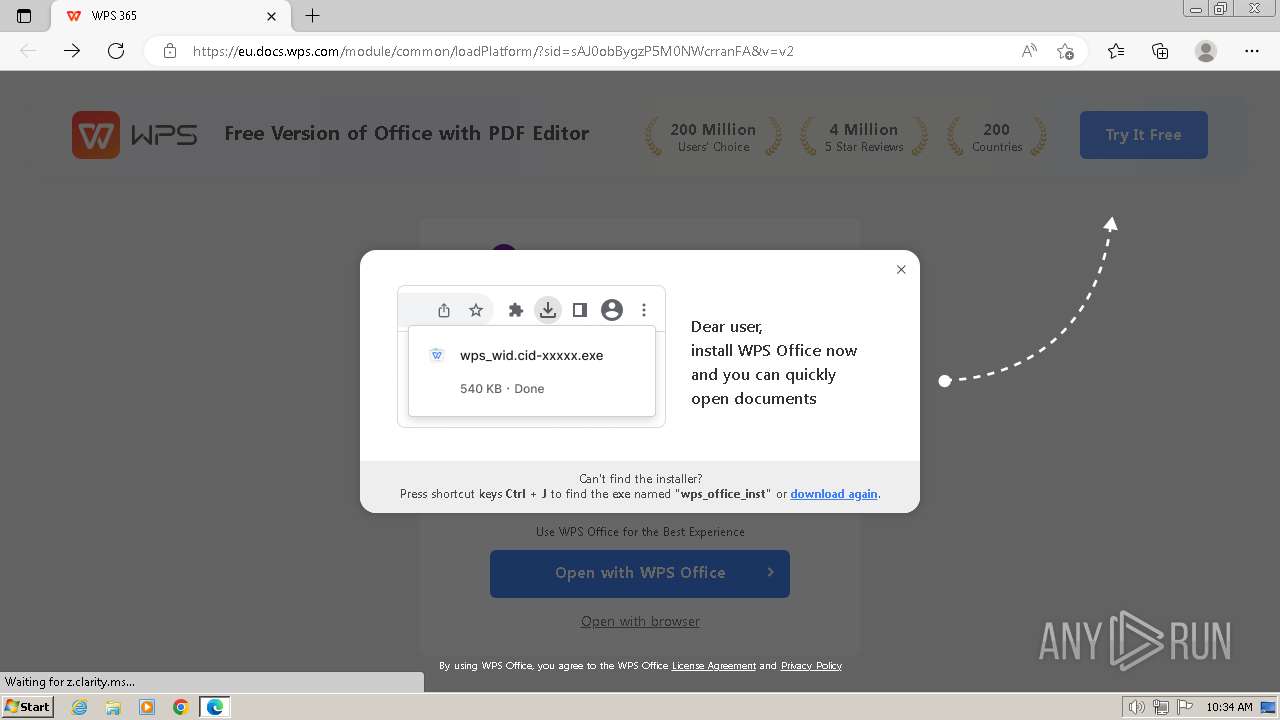Click Try It Free button

(1143, 135)
